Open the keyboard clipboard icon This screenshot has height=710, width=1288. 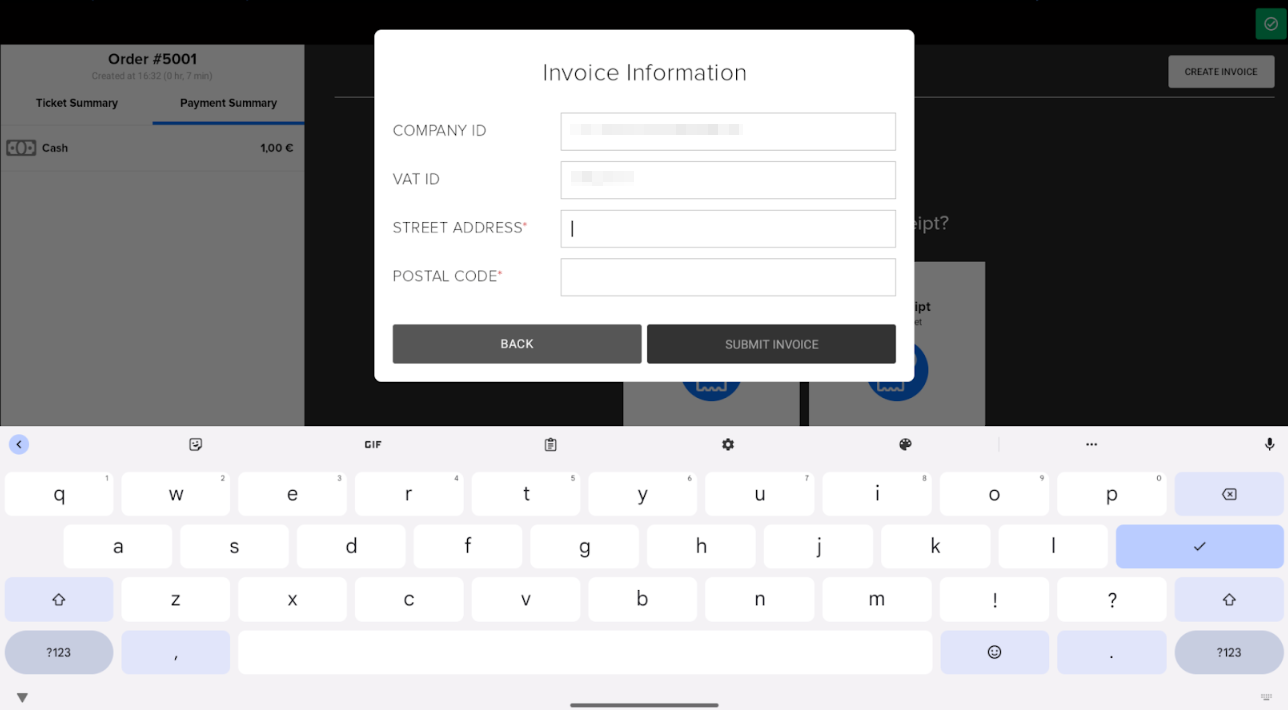point(550,444)
